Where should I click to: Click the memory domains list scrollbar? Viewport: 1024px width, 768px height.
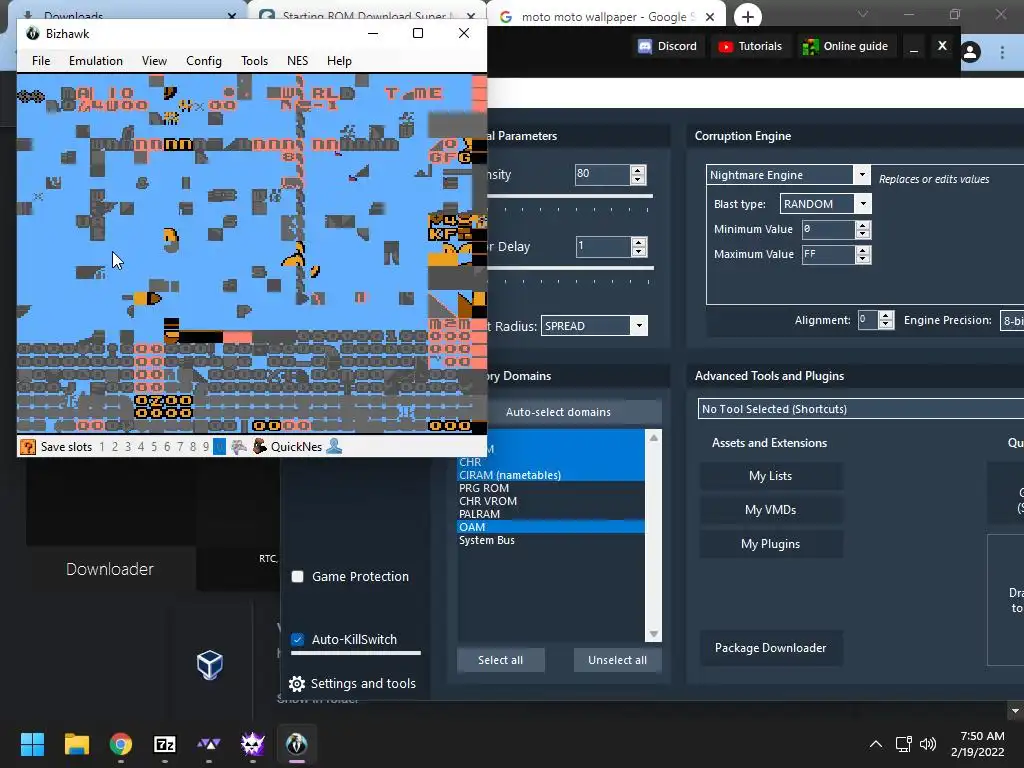coord(653,536)
